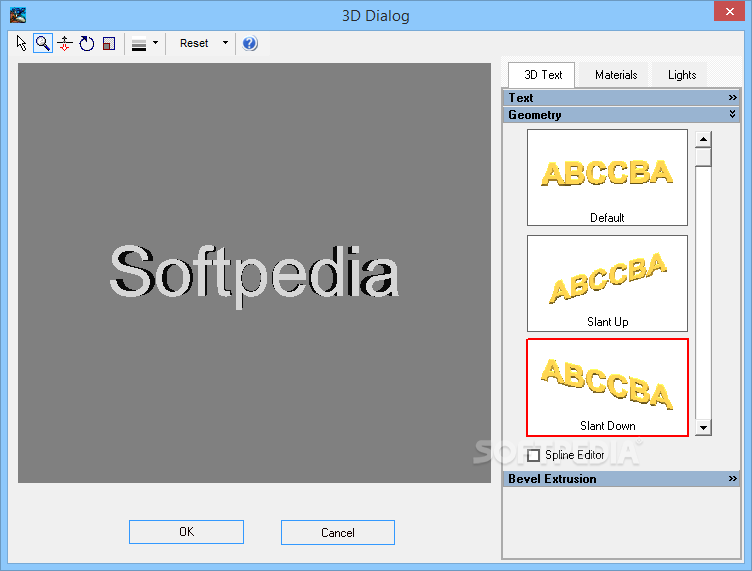
Task: Switch to the 3D Text tab
Action: [x=542, y=75]
